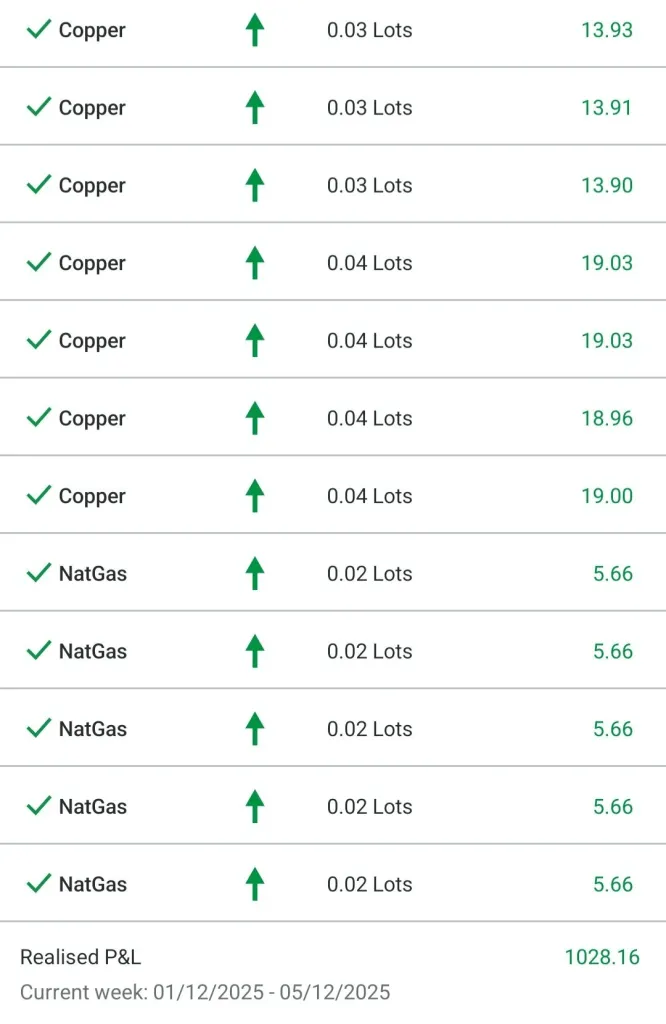Click the up arrow on the Copper 19.00 row

point(255,496)
